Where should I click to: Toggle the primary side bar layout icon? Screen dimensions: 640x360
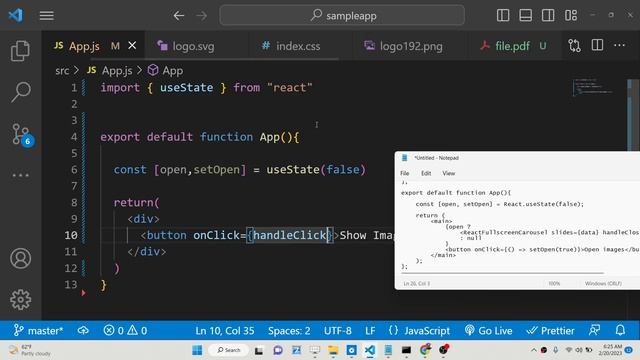(x=503, y=16)
